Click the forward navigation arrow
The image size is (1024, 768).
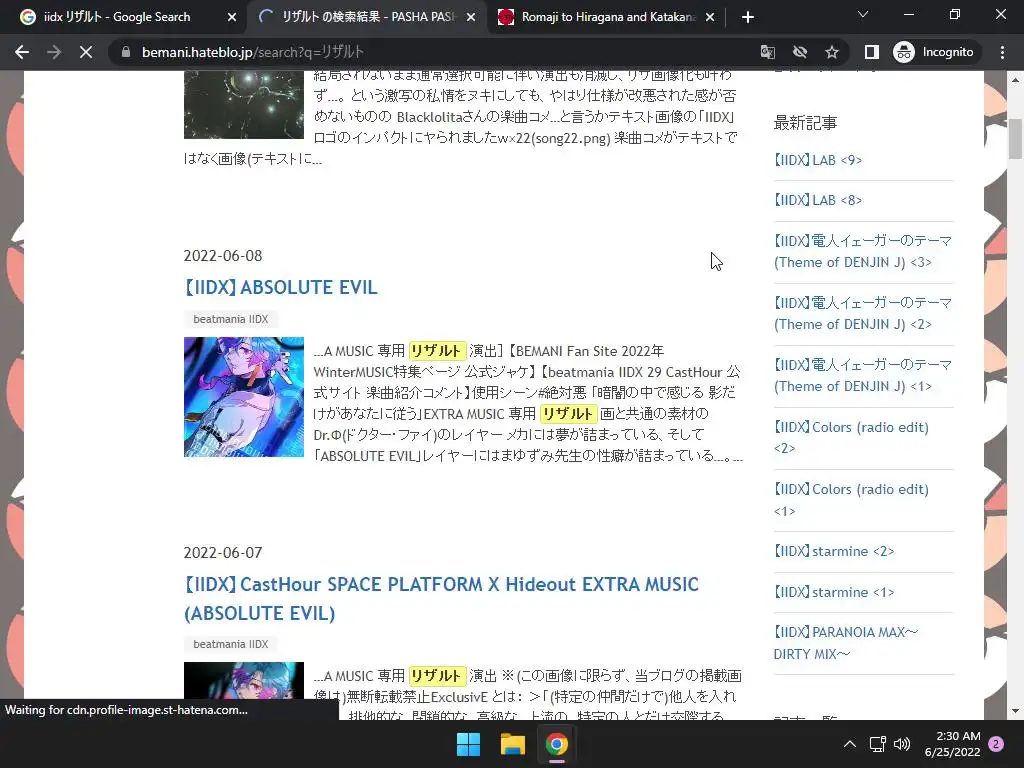54,52
